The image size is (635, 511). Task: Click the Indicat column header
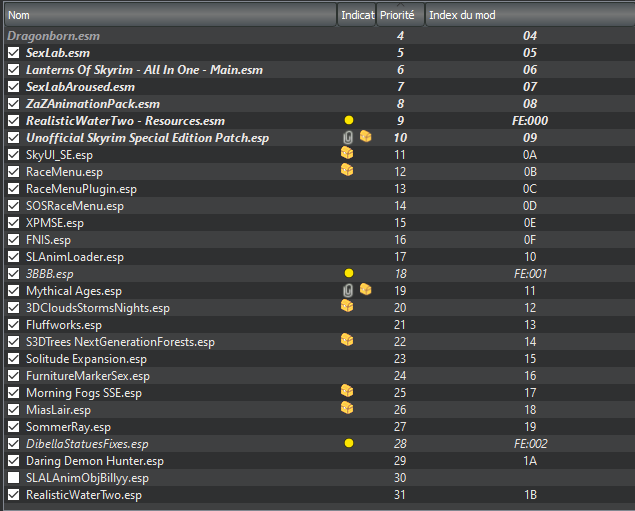pos(357,15)
